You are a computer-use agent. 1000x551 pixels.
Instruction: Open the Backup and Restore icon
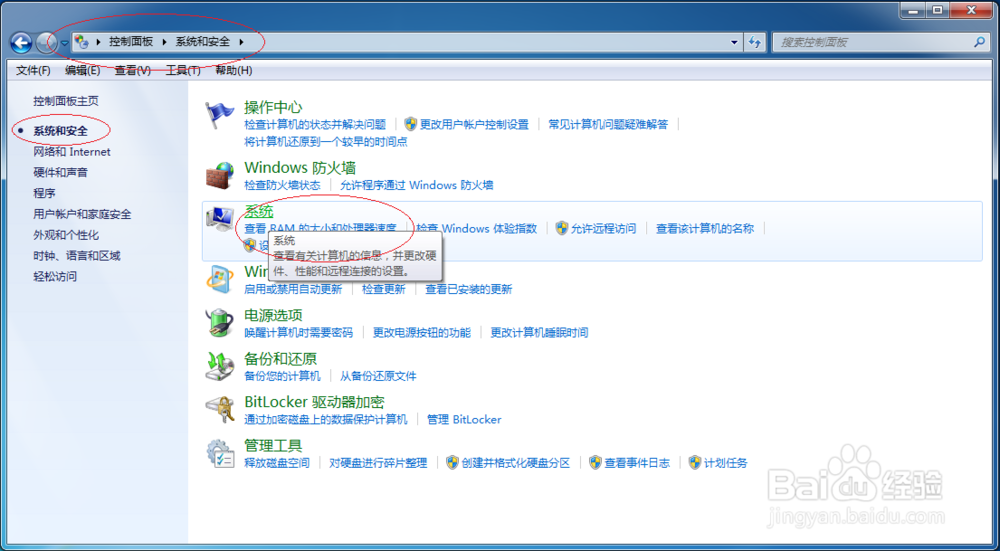point(219,366)
